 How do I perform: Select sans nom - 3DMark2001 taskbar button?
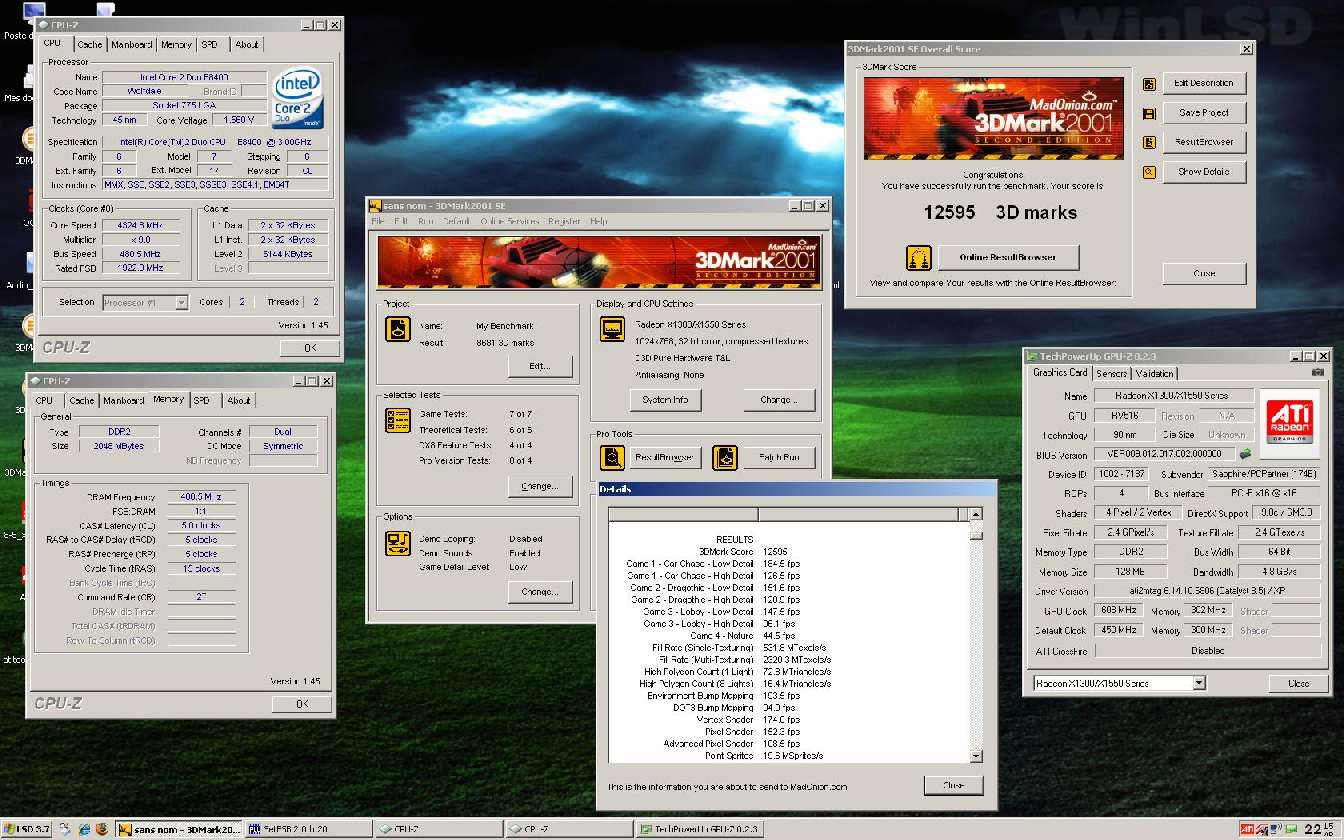179,829
